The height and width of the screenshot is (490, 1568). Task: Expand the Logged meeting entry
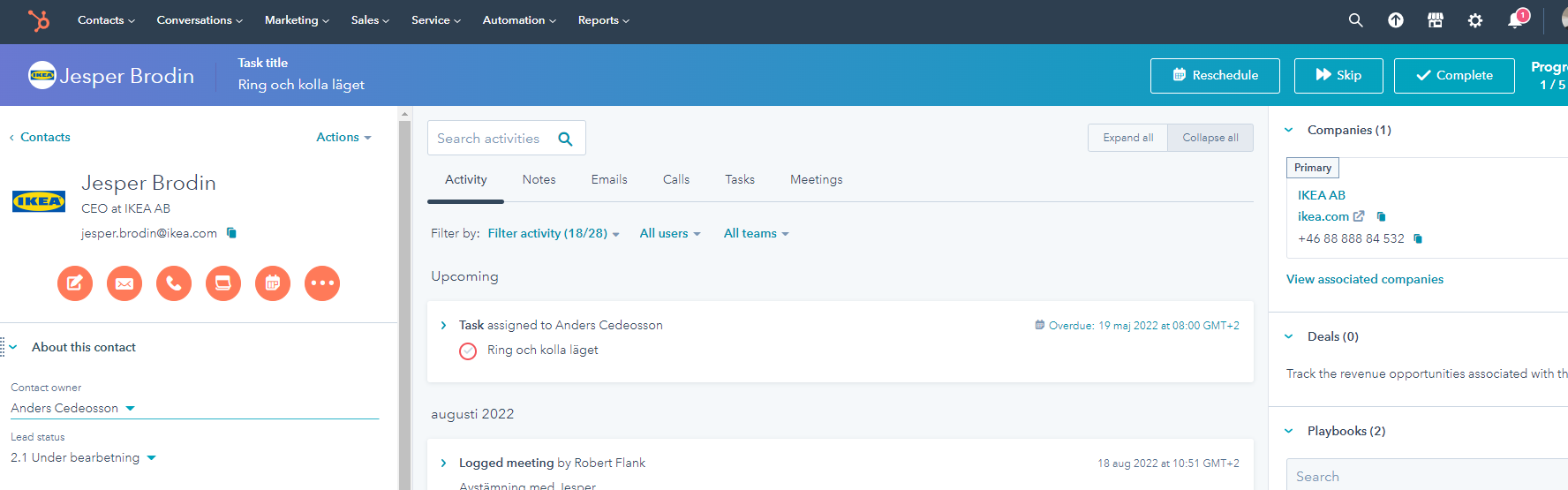[443, 464]
